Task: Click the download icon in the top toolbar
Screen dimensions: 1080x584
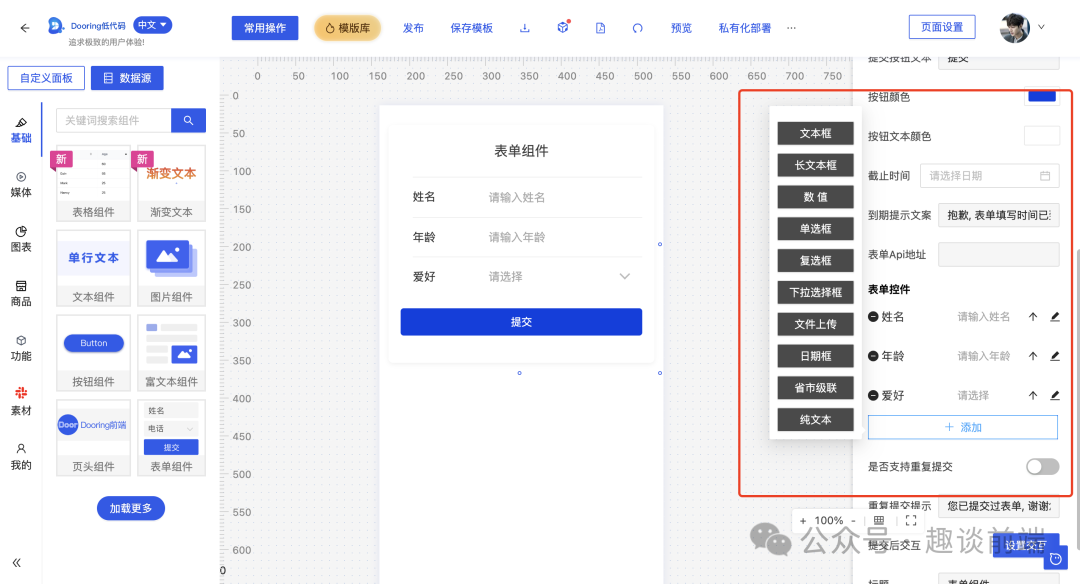Action: pos(524,28)
